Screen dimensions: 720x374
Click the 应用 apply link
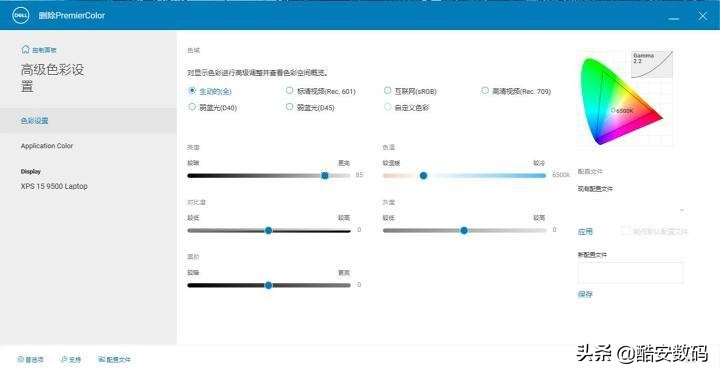tap(585, 232)
